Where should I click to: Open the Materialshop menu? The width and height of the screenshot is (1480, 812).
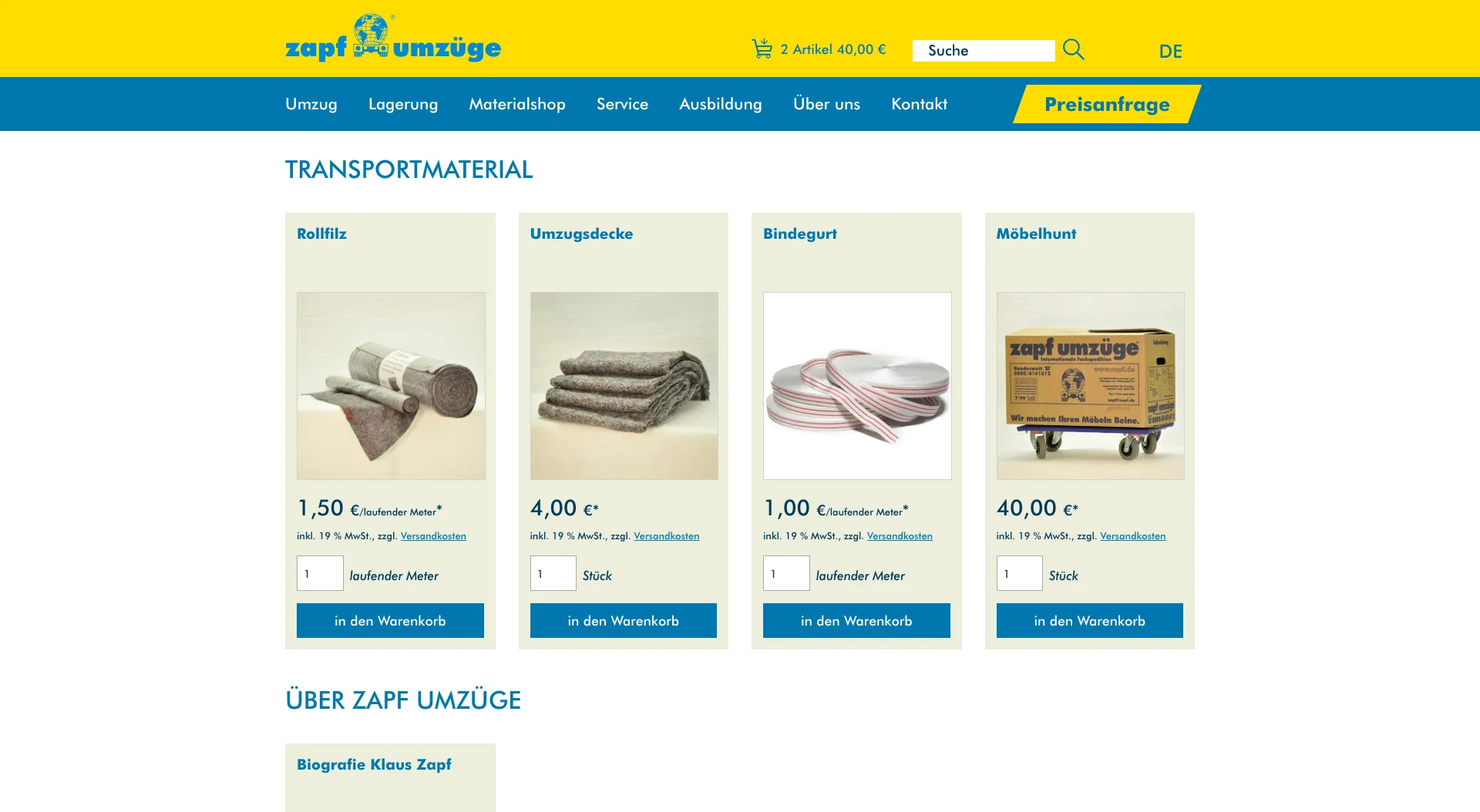(x=517, y=104)
